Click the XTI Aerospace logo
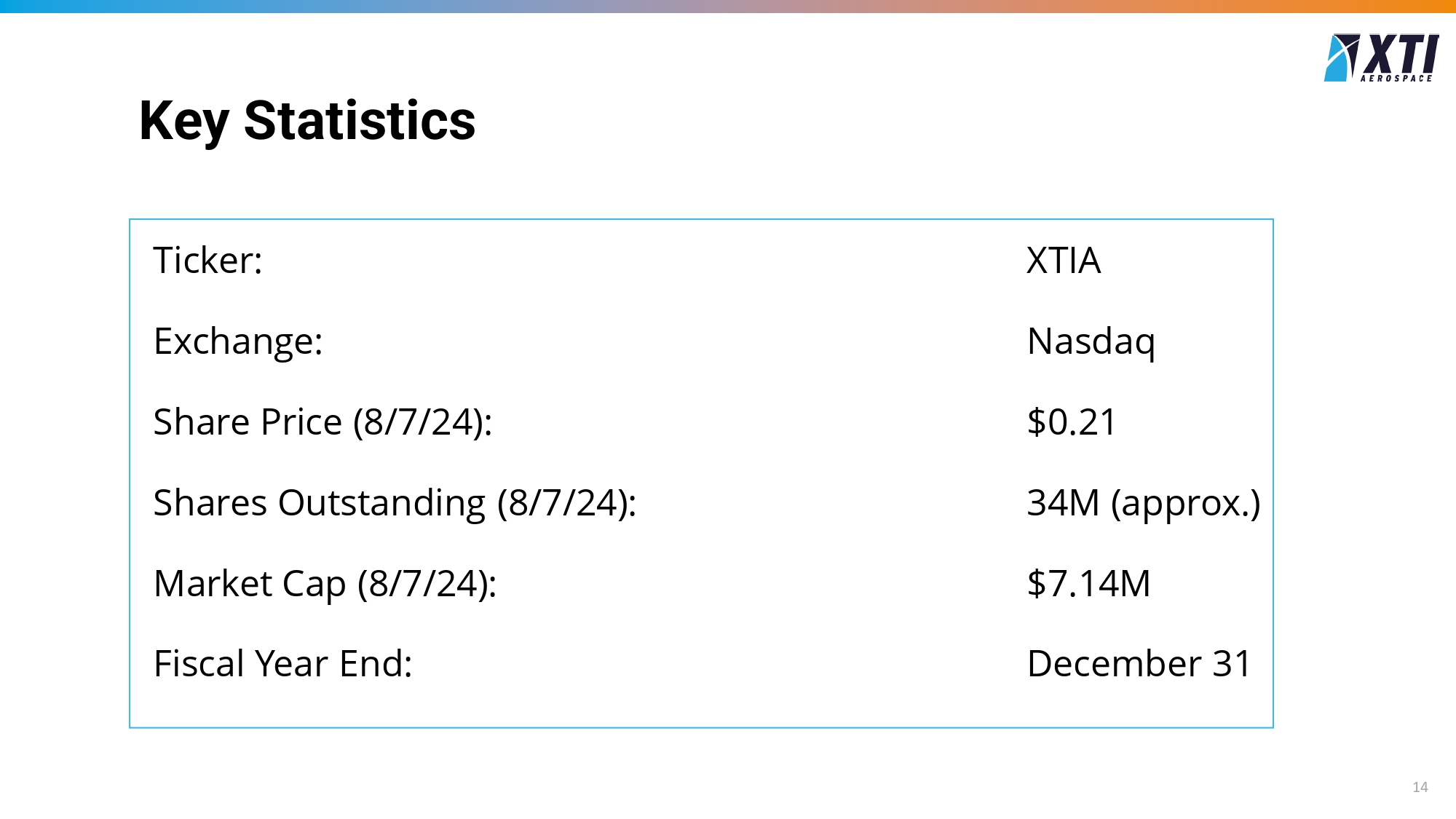The height and width of the screenshot is (819, 1456). pyautogui.click(x=1381, y=58)
